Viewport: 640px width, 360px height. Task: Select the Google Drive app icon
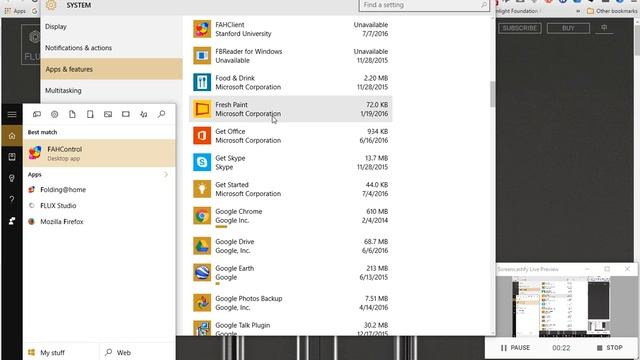[202, 246]
